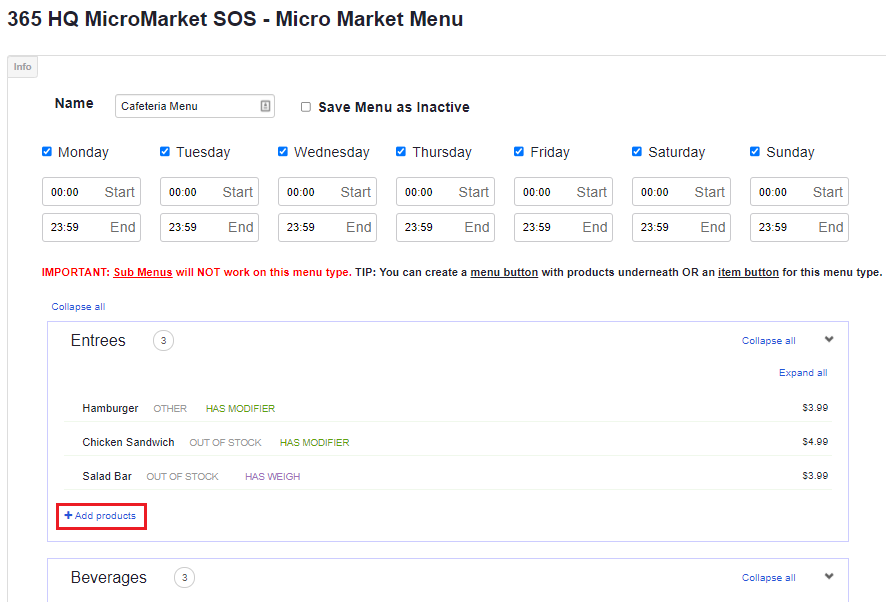The width and height of the screenshot is (886, 602).
Task: Click Hamburger price $3.99
Action: coord(815,408)
